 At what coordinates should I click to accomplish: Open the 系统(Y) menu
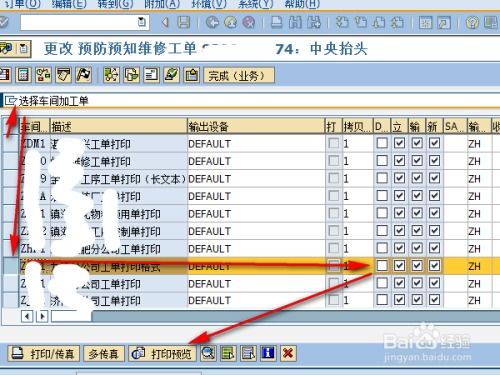click(255, 4)
